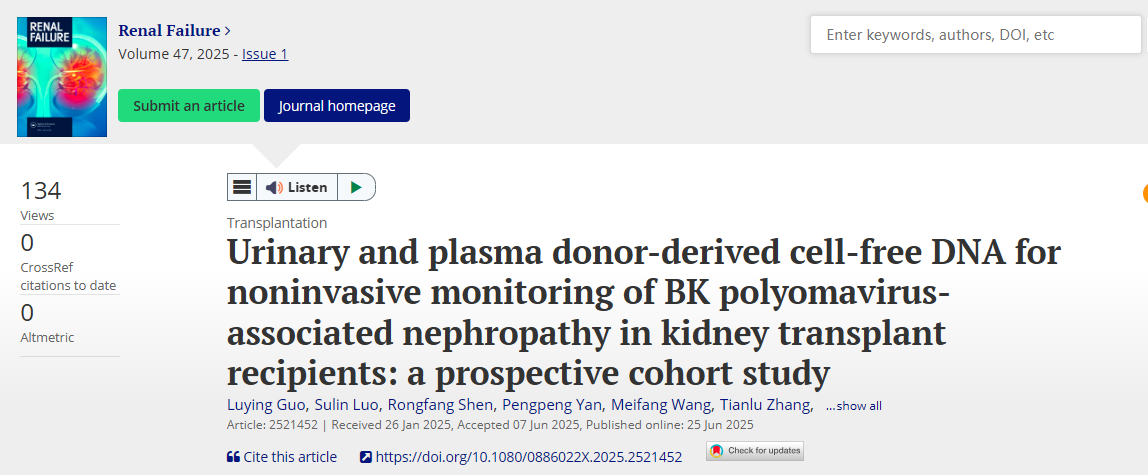Open the Listen player menu icon
The width and height of the screenshot is (1148, 475).
(242, 187)
